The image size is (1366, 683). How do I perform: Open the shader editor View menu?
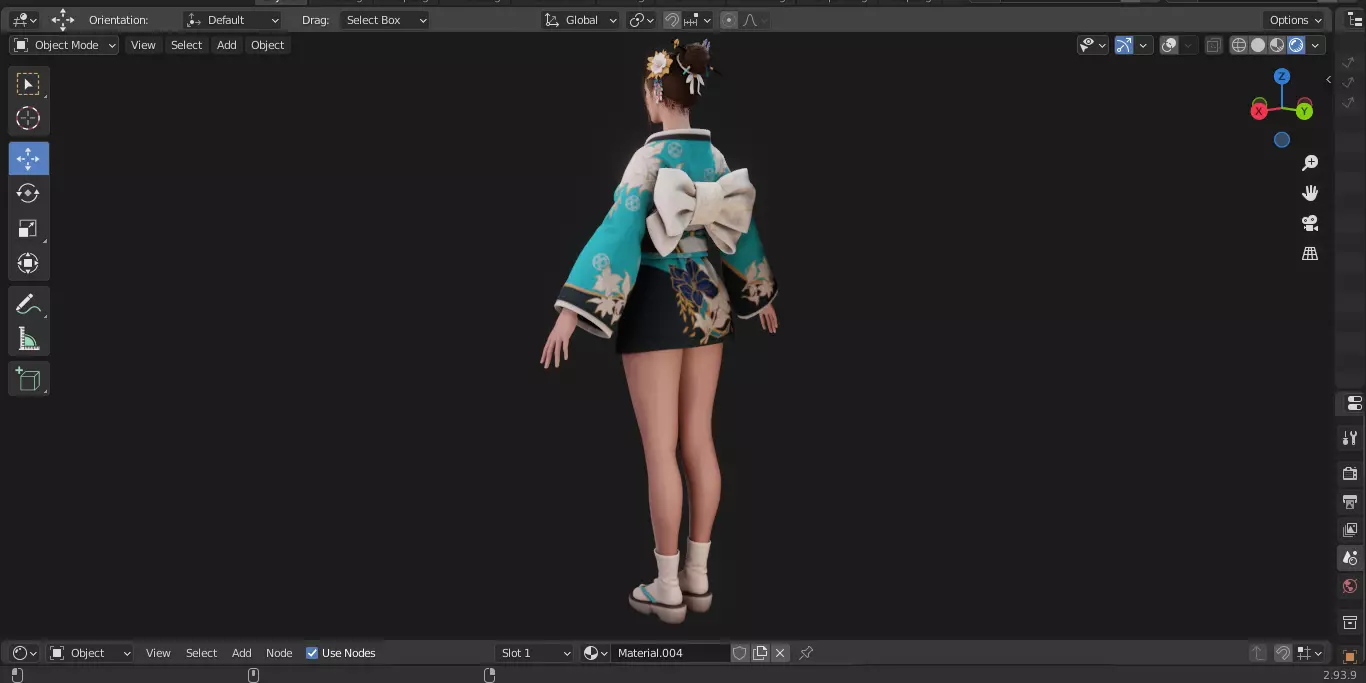coord(158,653)
